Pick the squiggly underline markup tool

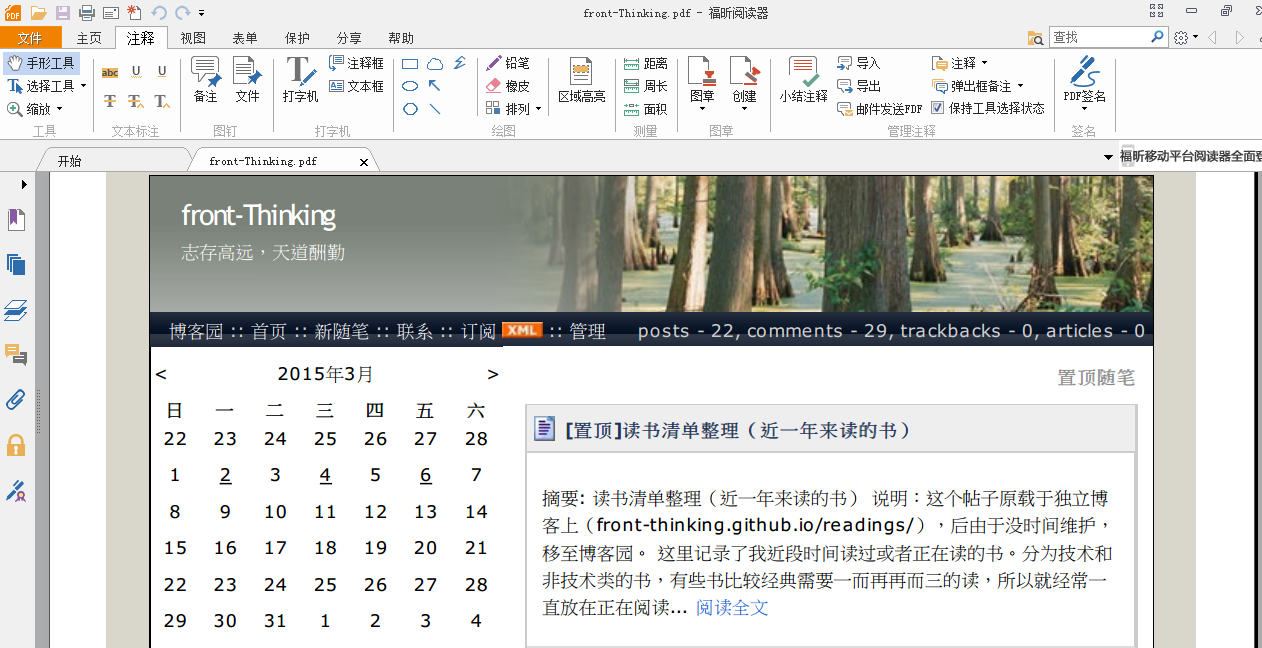coord(136,72)
